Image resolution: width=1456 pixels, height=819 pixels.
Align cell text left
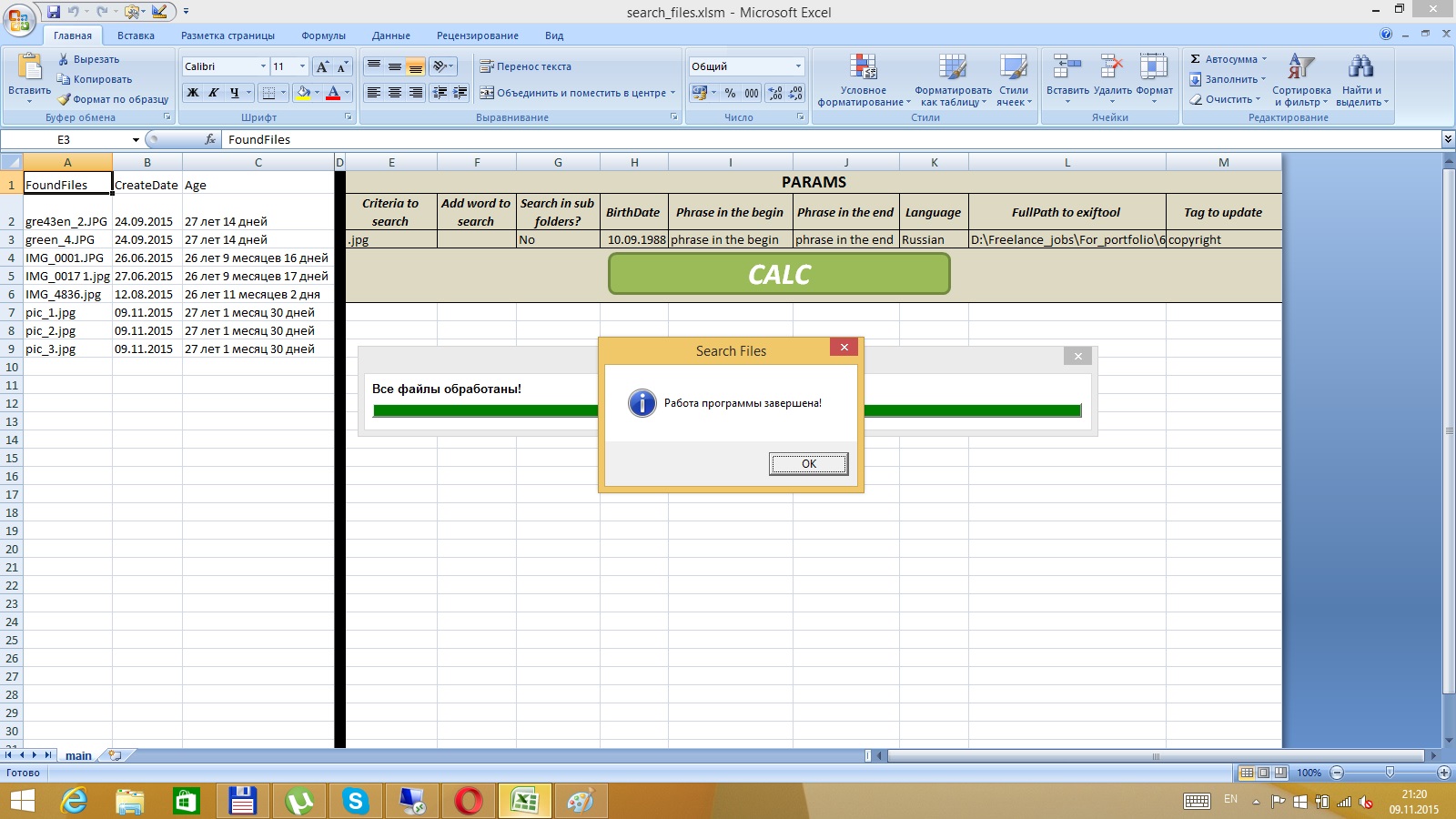[374, 93]
